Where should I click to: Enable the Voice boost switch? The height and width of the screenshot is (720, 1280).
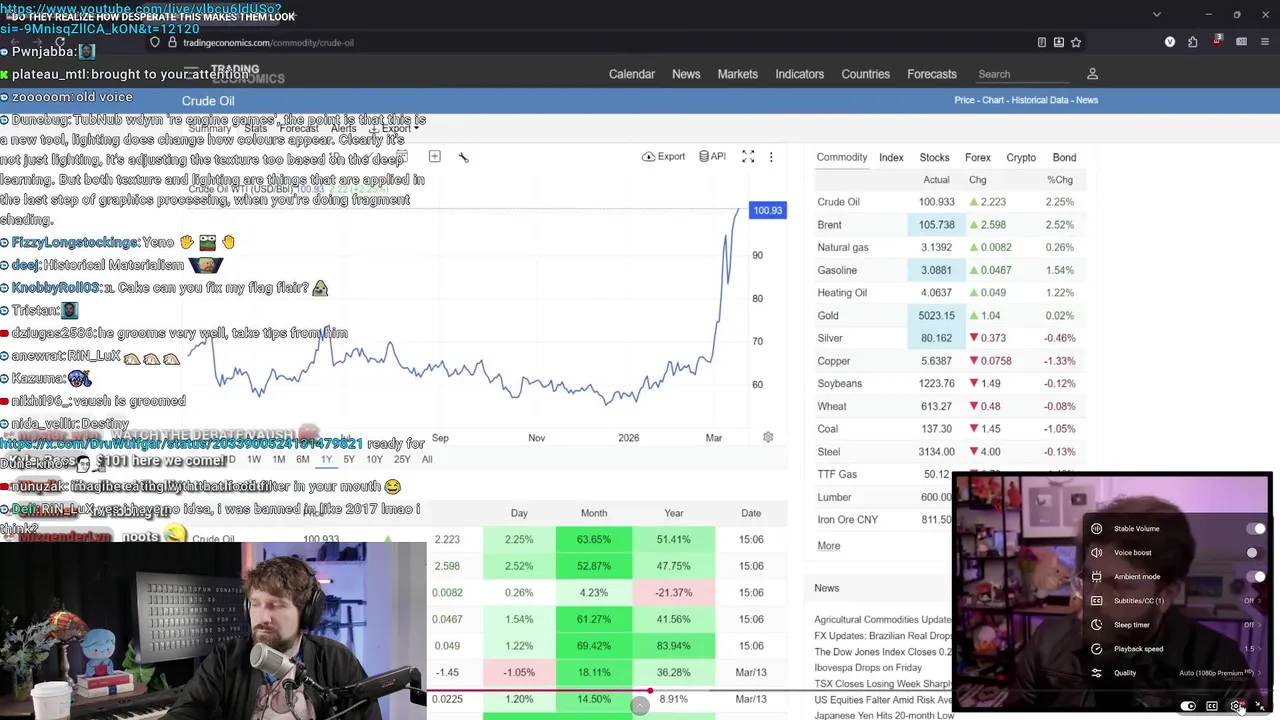[x=1256, y=553]
